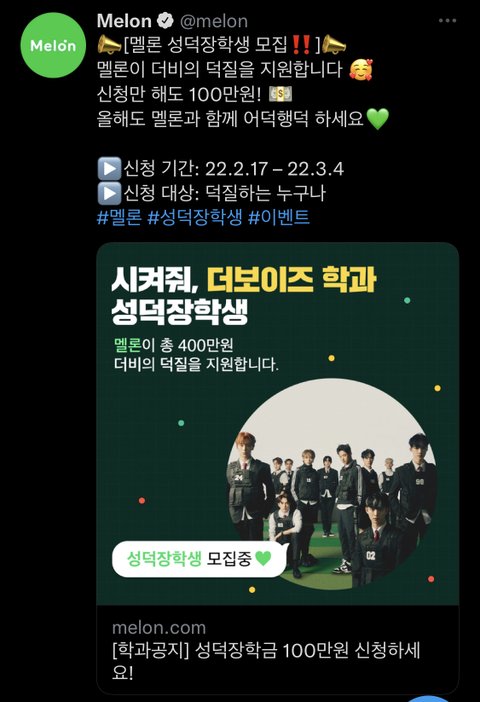Click the melon.com domain label
Screen dimensions: 480x702
pyautogui.click(x=159, y=628)
